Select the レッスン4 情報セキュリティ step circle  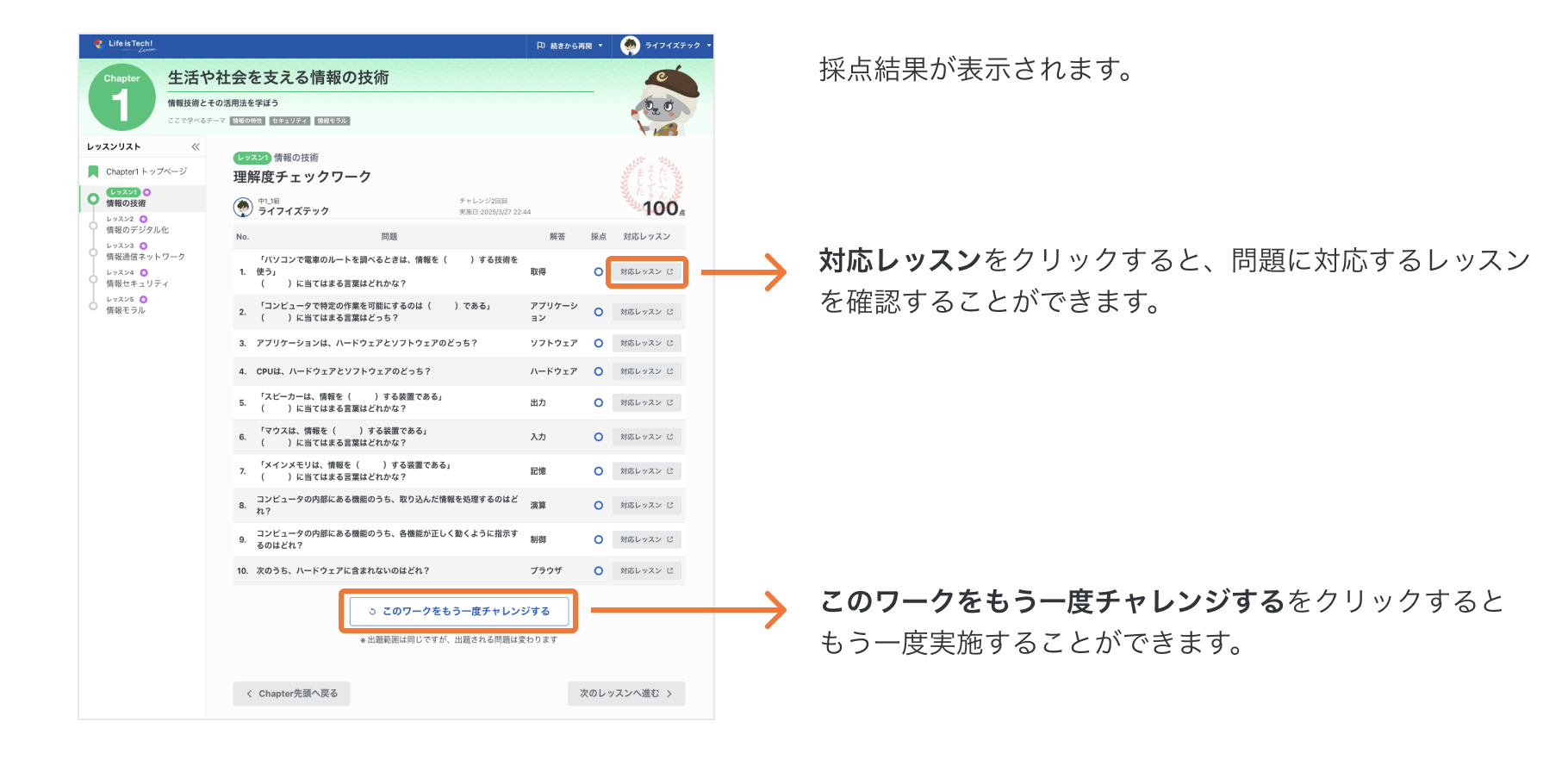pos(93,278)
